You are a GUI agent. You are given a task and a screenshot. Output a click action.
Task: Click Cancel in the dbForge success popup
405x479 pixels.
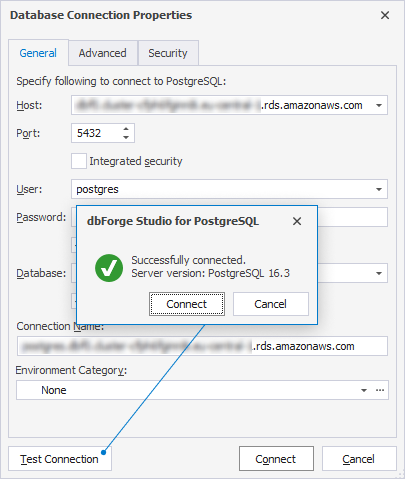(271, 304)
